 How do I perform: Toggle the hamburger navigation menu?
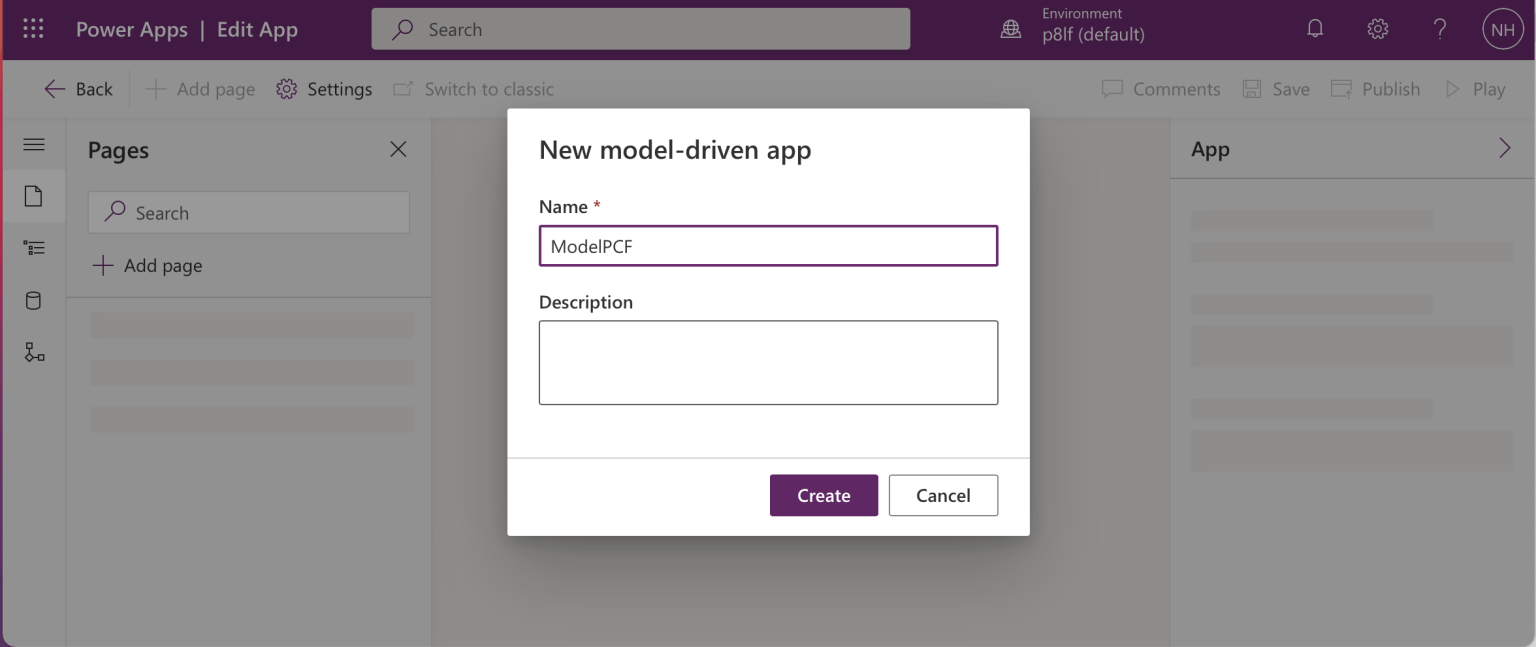33,145
